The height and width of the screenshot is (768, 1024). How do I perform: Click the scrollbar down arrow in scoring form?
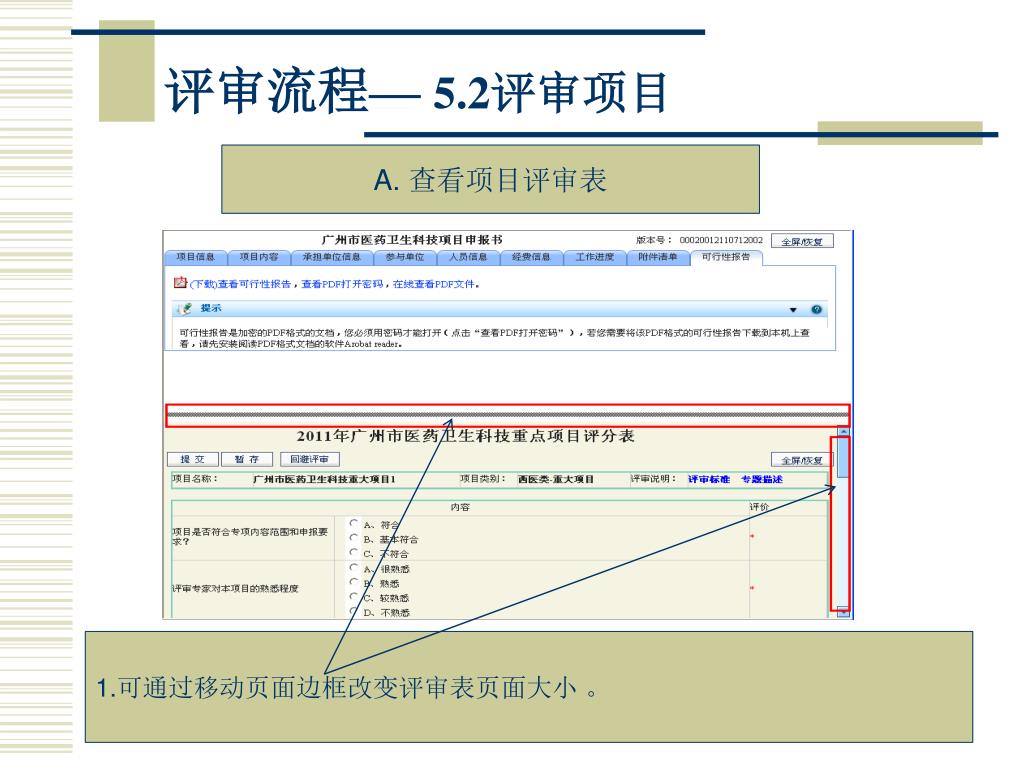[843, 612]
